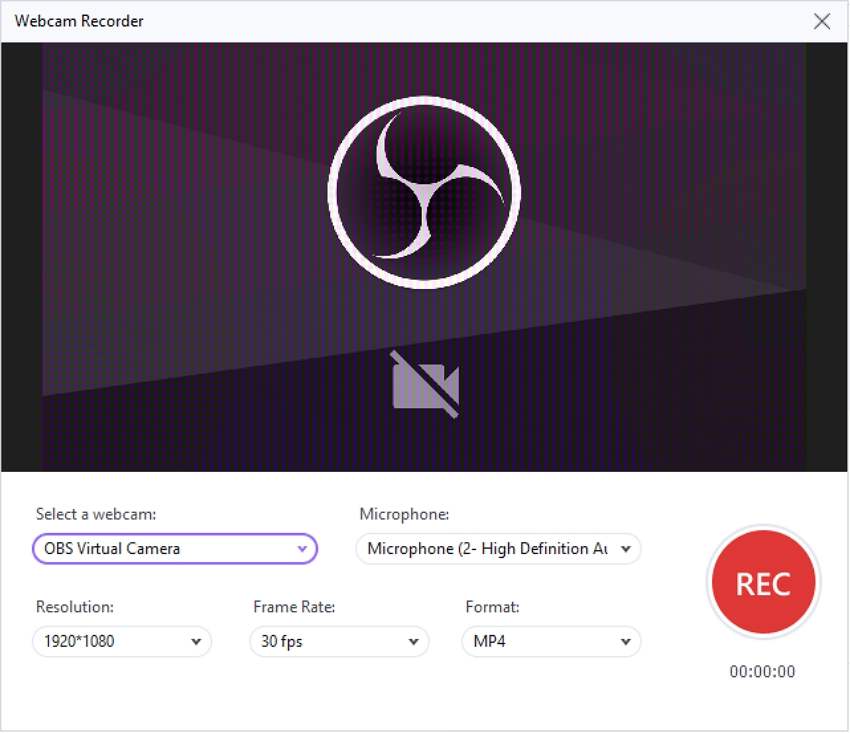The width and height of the screenshot is (850, 733).
Task: Click the crossed-out camera icon in preview
Action: click(x=425, y=384)
